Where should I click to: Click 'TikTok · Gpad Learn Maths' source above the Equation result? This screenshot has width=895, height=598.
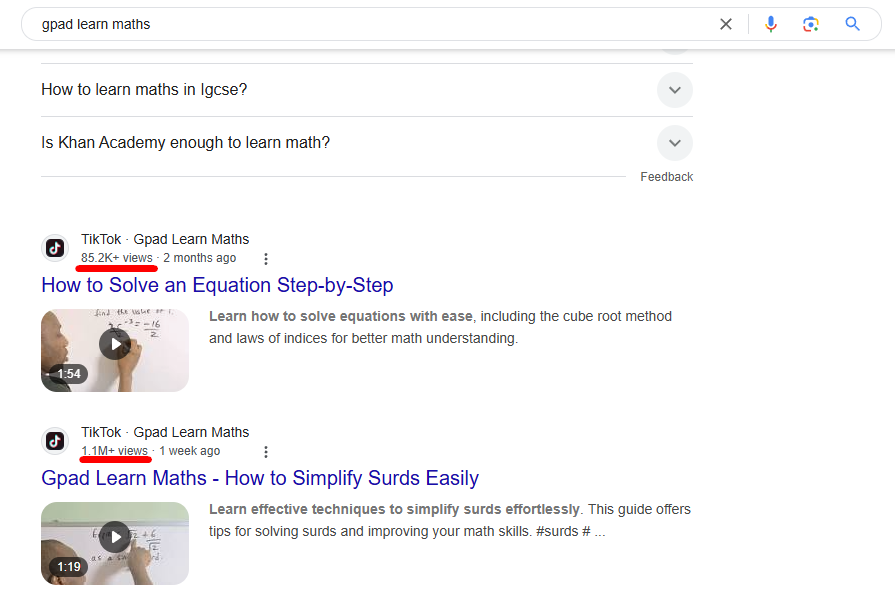[165, 239]
